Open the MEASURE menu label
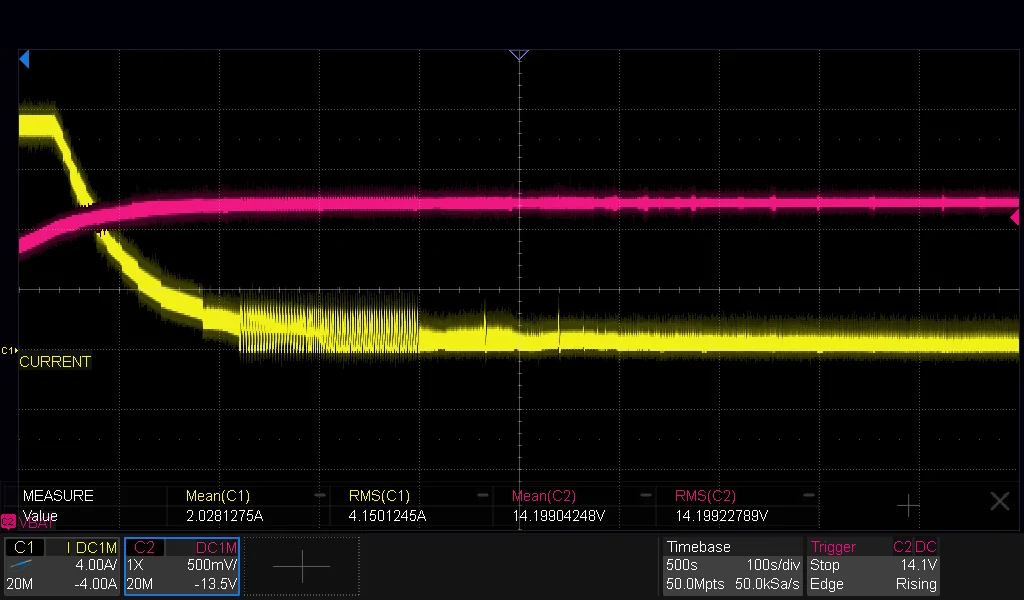 [58, 496]
